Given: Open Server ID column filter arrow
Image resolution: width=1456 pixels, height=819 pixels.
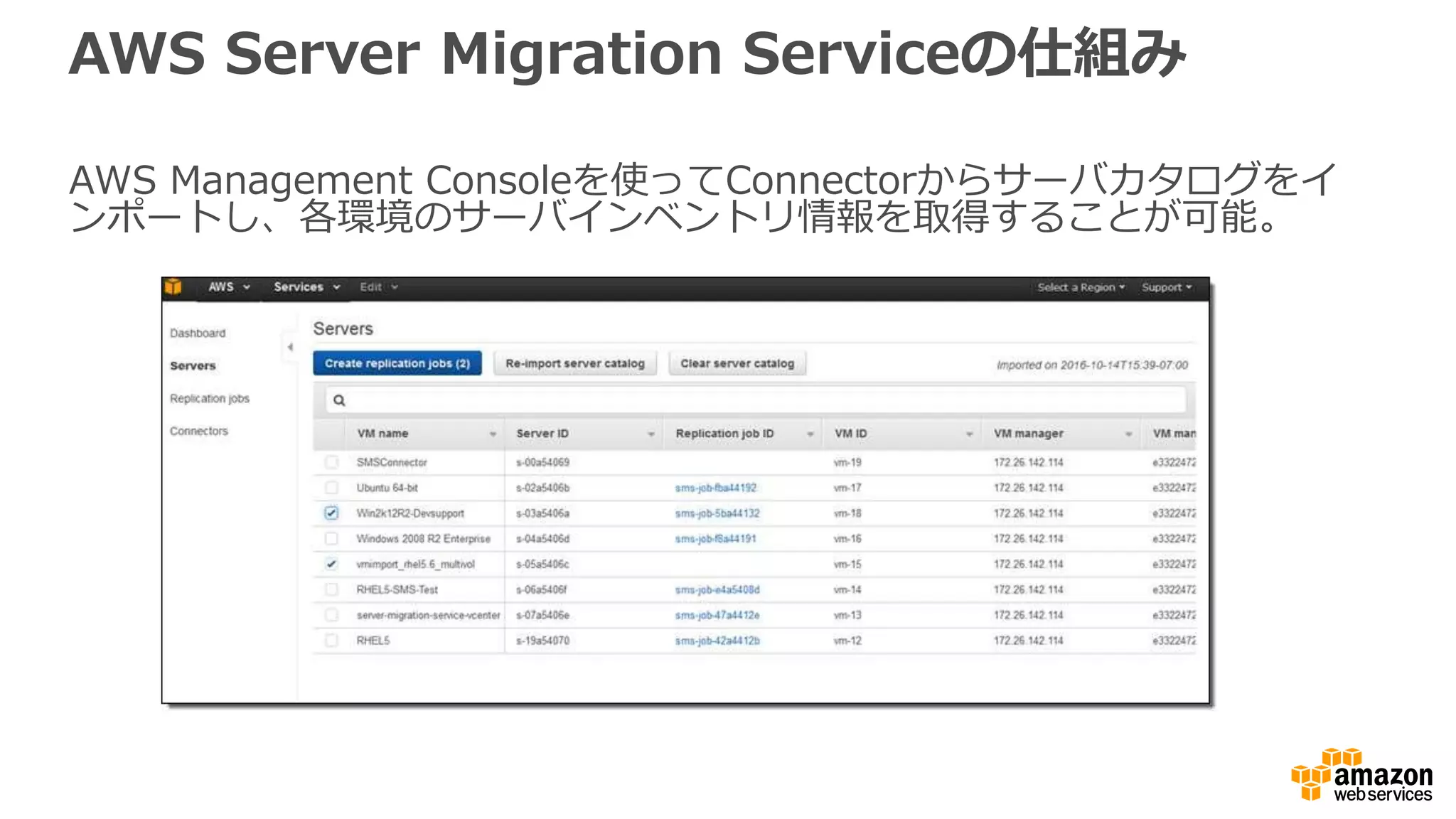Looking at the screenshot, I should 651,434.
